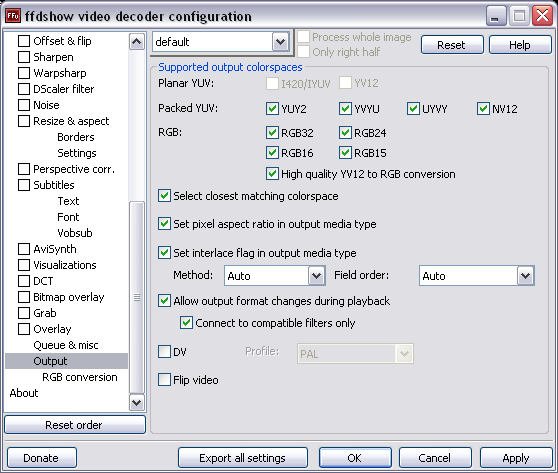Enable the Subtitles filter checkbox
This screenshot has width=558, height=473.
(24, 185)
